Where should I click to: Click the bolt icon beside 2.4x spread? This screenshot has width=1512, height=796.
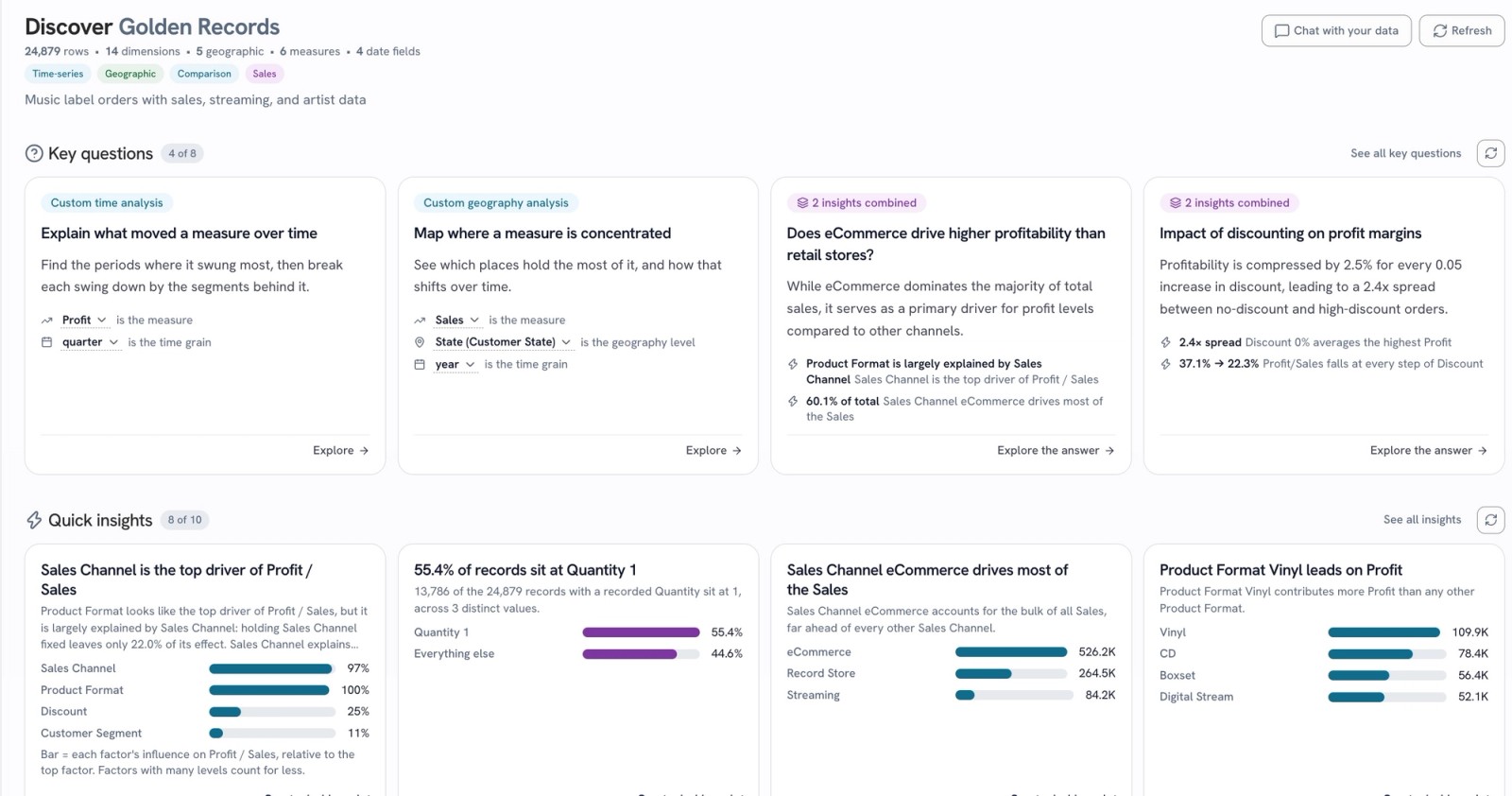coord(1166,342)
